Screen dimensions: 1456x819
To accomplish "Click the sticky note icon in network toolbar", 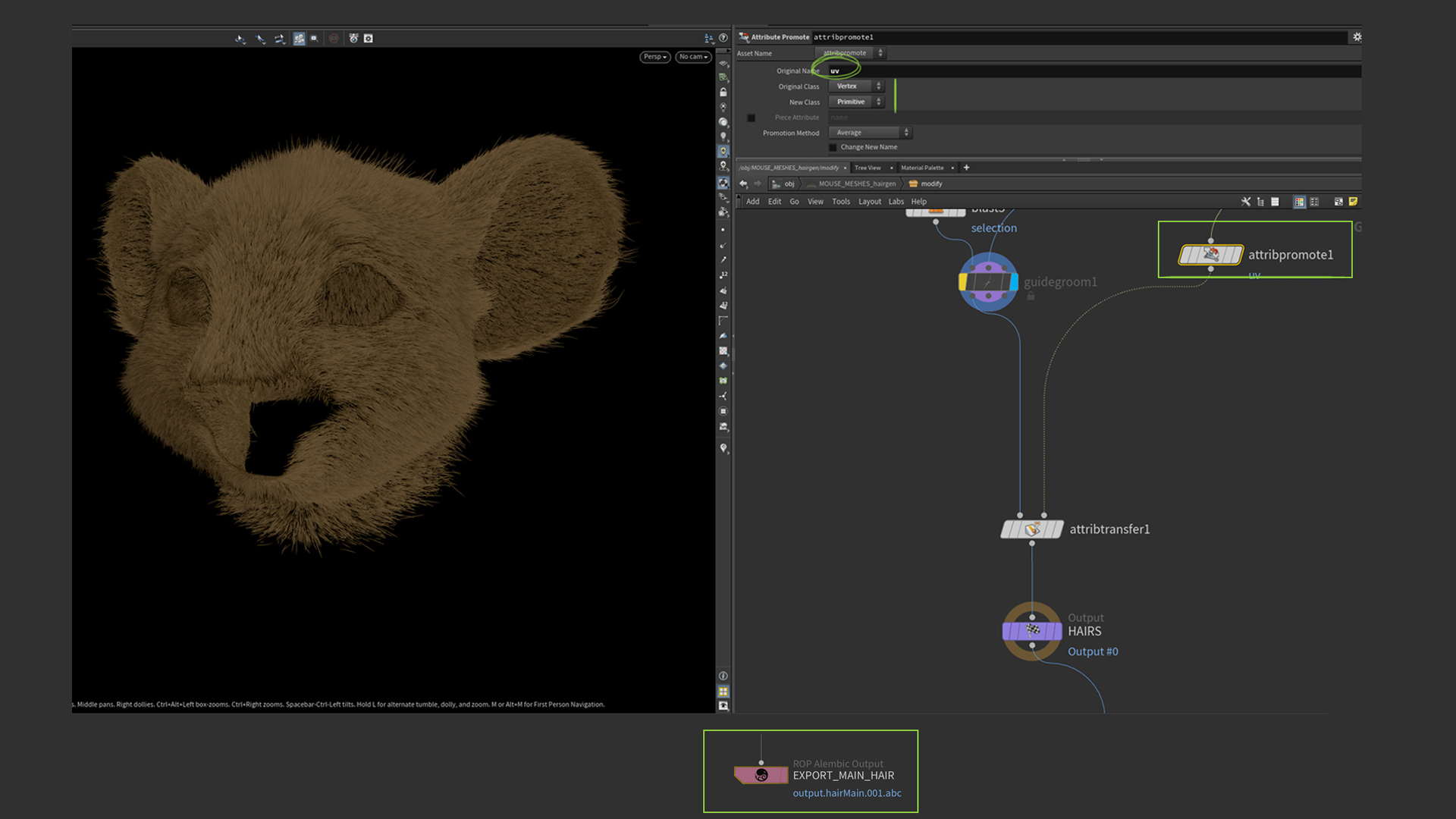I will (x=1353, y=202).
